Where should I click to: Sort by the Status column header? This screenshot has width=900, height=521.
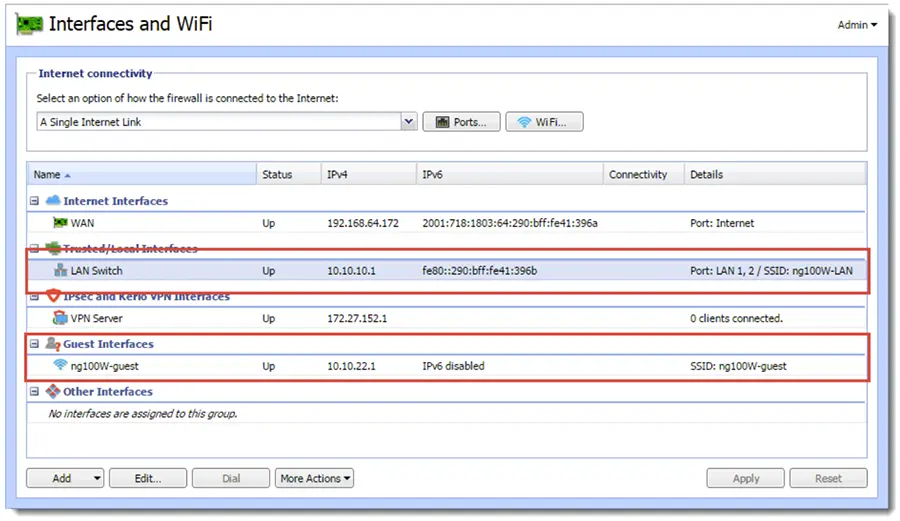pos(289,174)
